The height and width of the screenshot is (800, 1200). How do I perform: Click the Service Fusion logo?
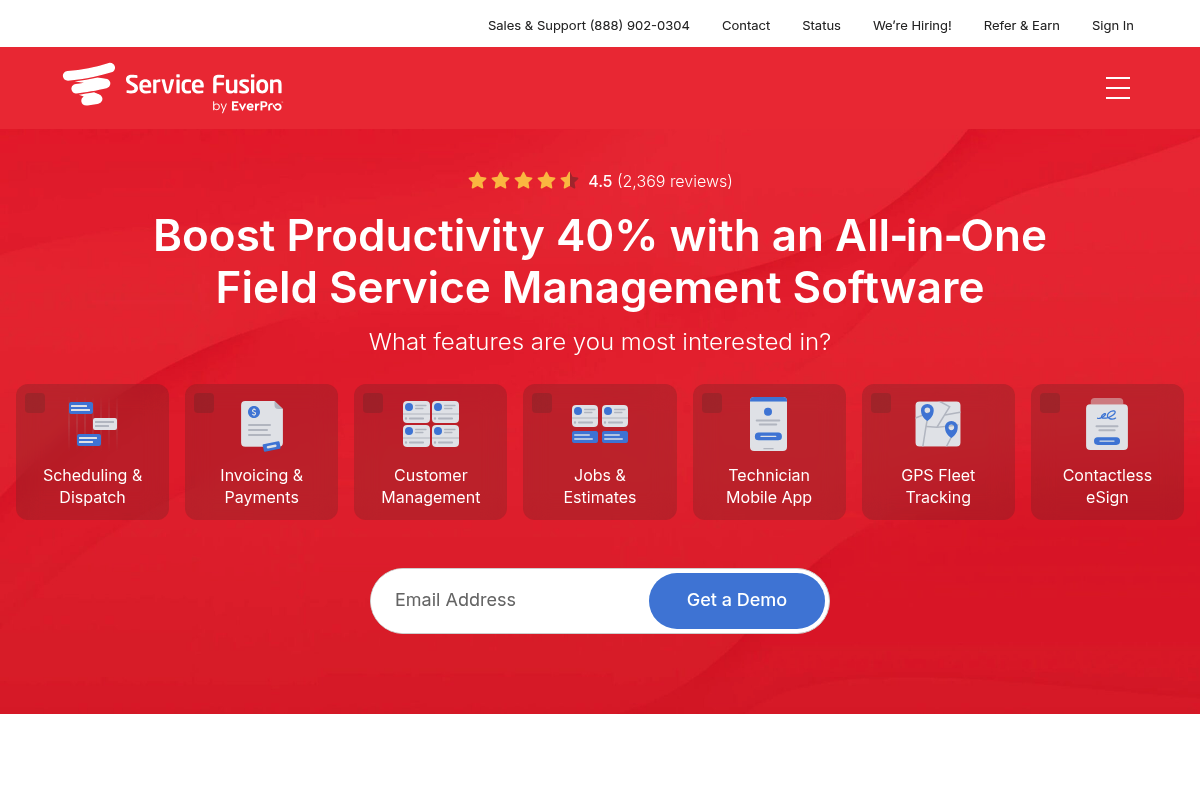click(x=172, y=88)
